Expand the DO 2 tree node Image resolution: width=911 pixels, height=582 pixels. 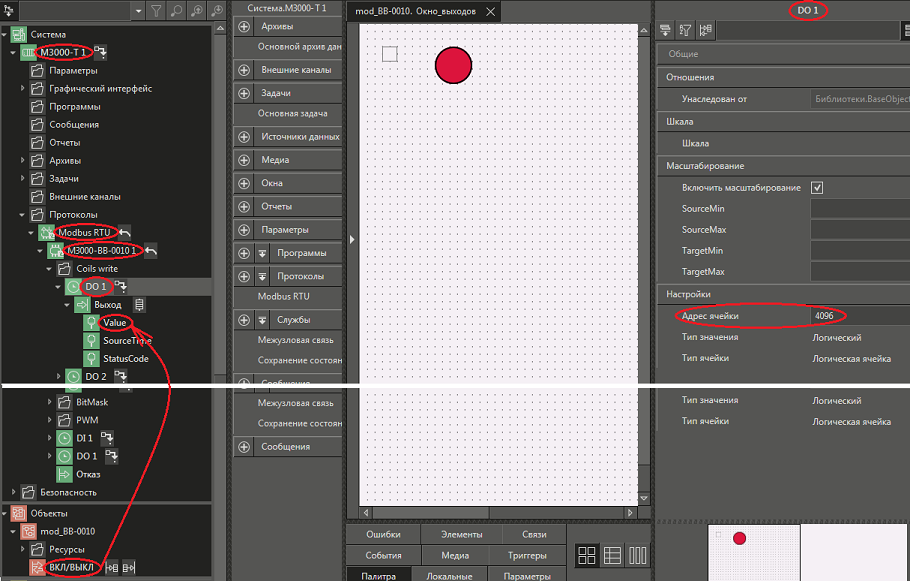tap(59, 377)
